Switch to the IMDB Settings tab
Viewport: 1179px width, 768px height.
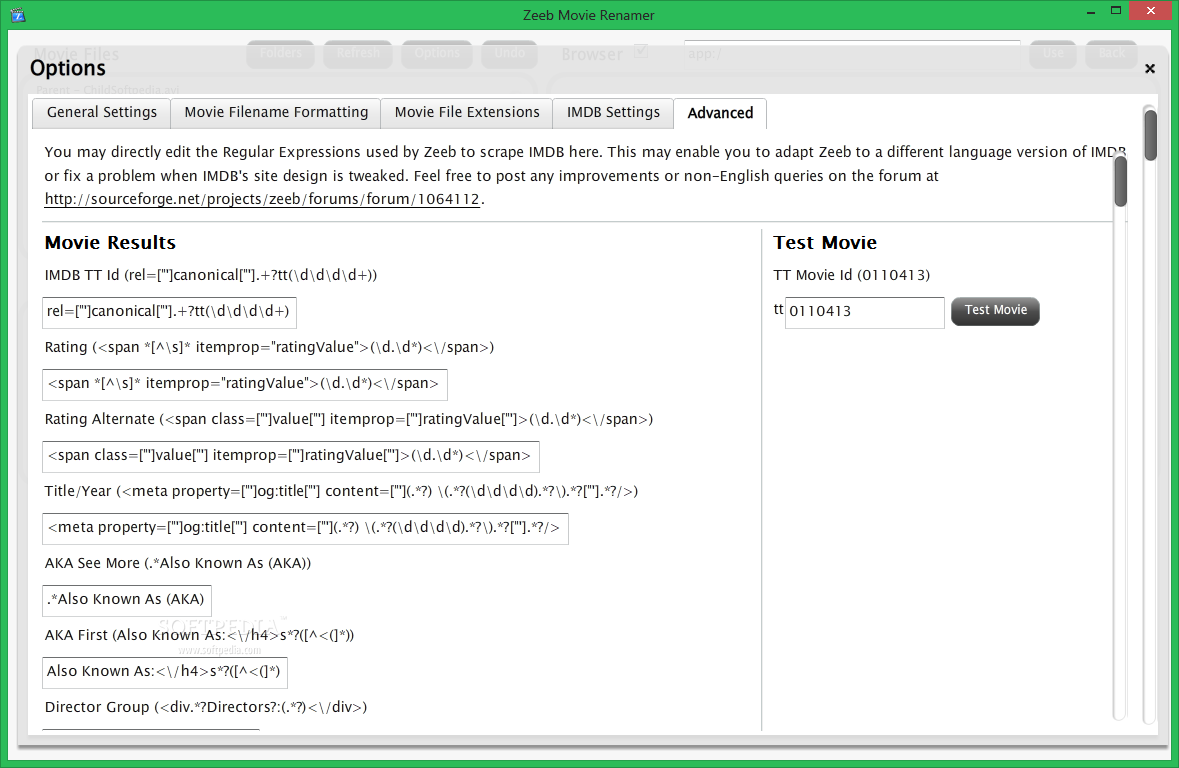click(613, 113)
